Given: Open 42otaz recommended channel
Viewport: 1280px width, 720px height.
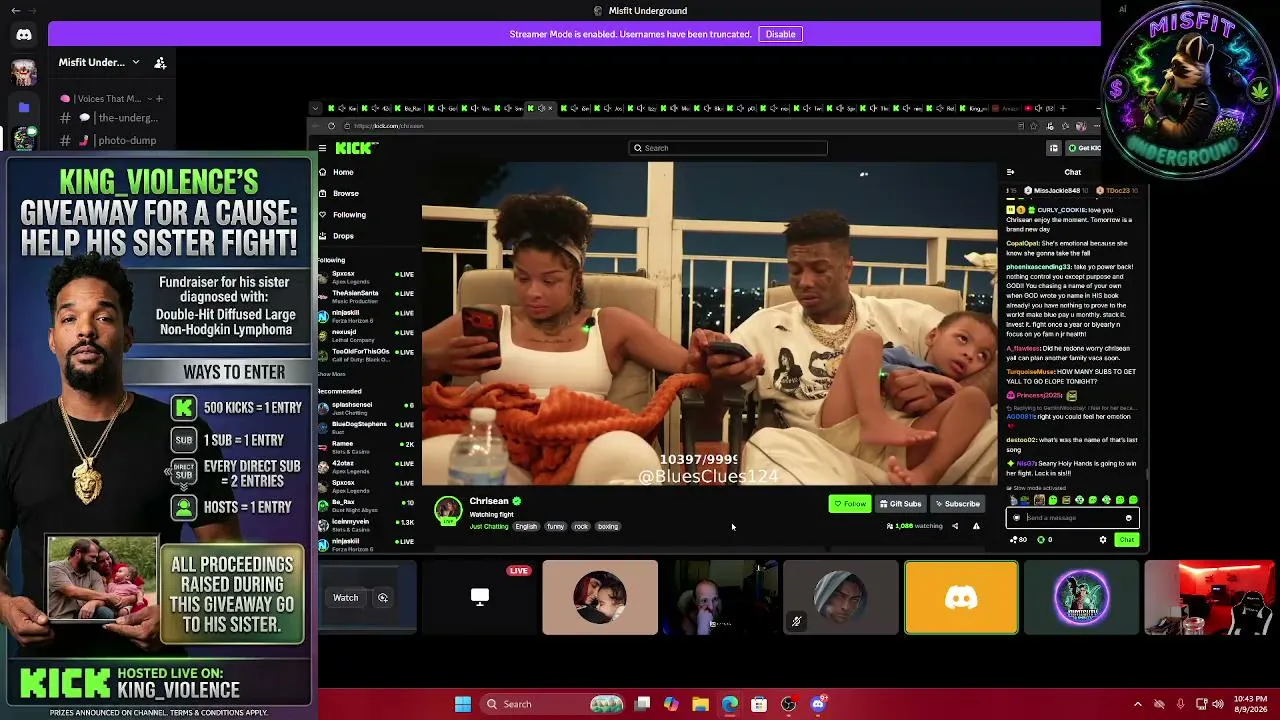Looking at the screenshot, I should (x=366, y=466).
